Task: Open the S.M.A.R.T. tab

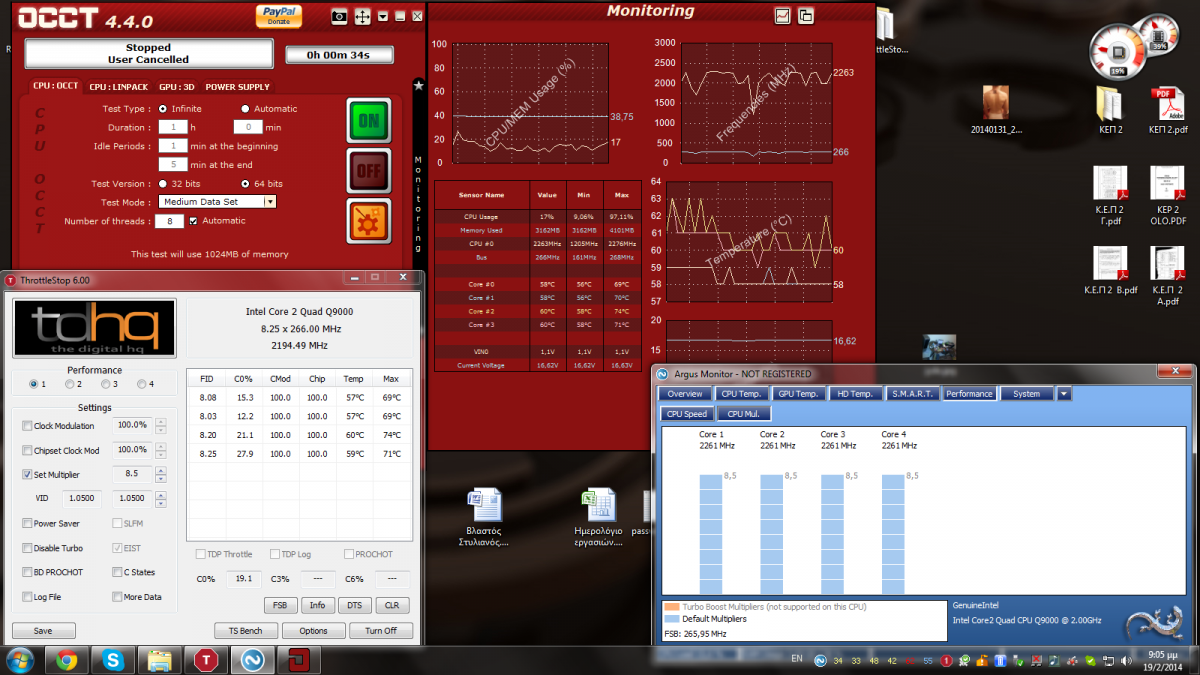Action: point(912,394)
